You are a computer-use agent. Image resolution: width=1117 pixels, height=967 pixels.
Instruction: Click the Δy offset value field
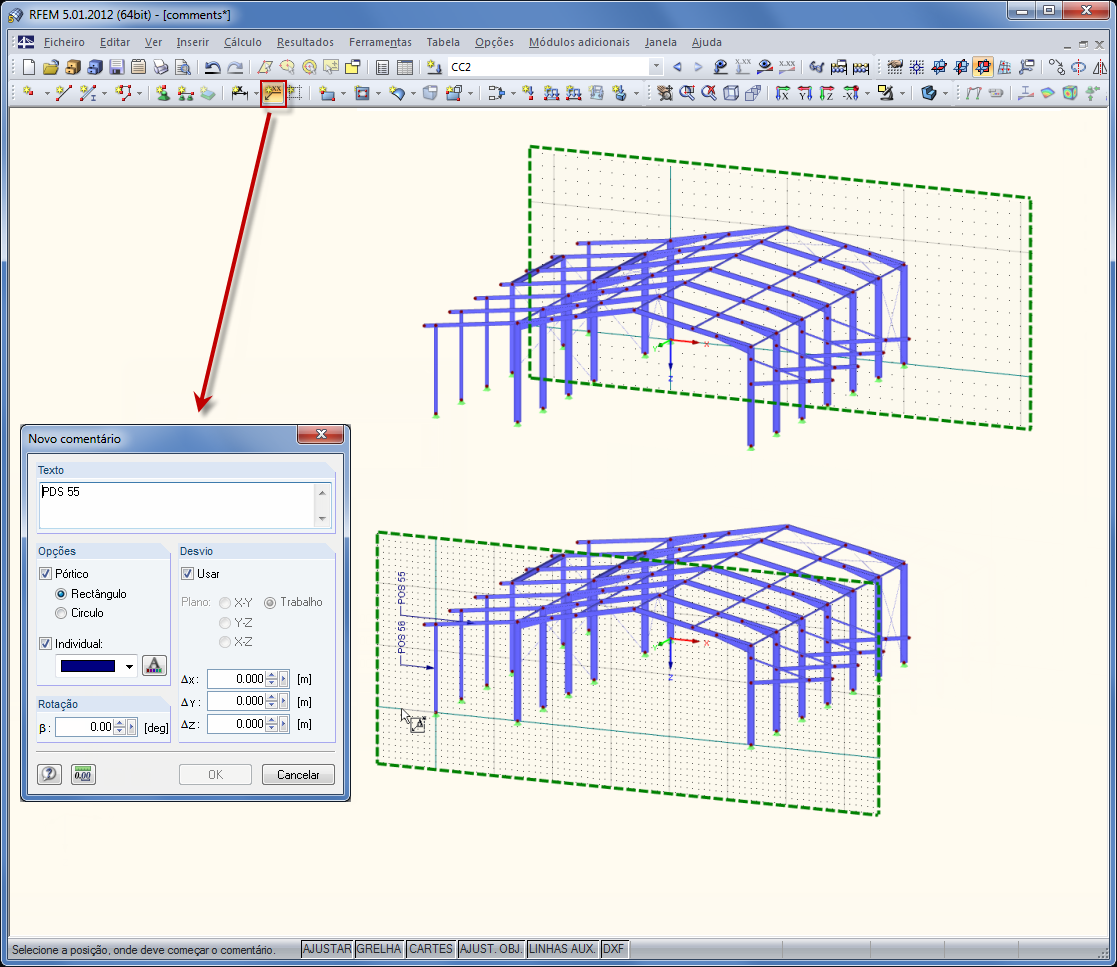[237, 701]
